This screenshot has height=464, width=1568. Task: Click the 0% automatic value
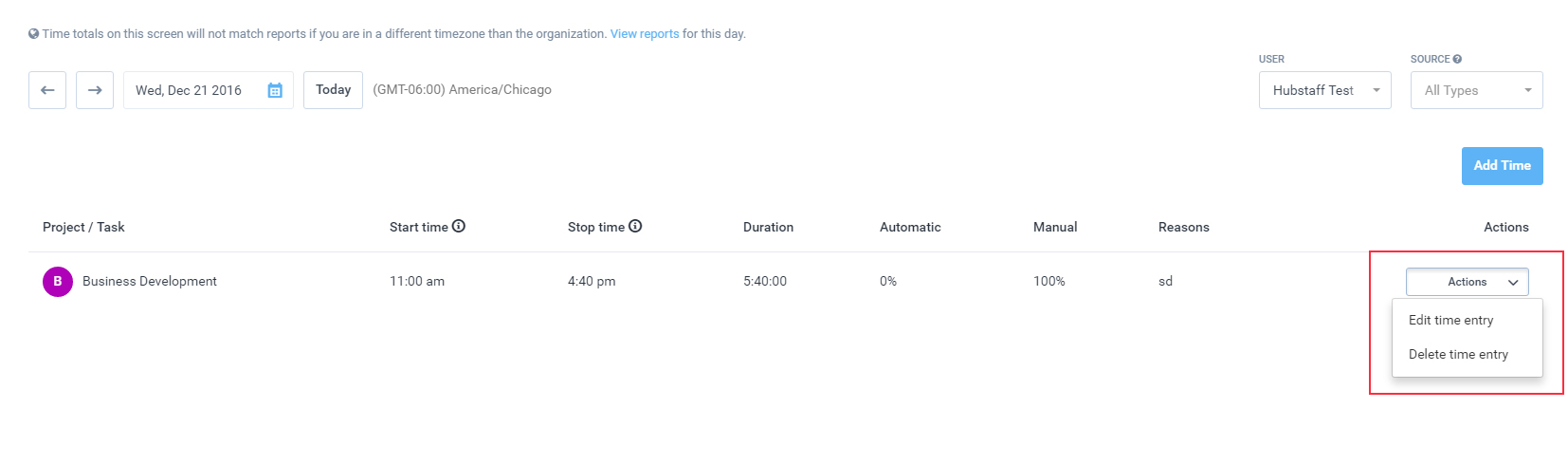(x=888, y=281)
